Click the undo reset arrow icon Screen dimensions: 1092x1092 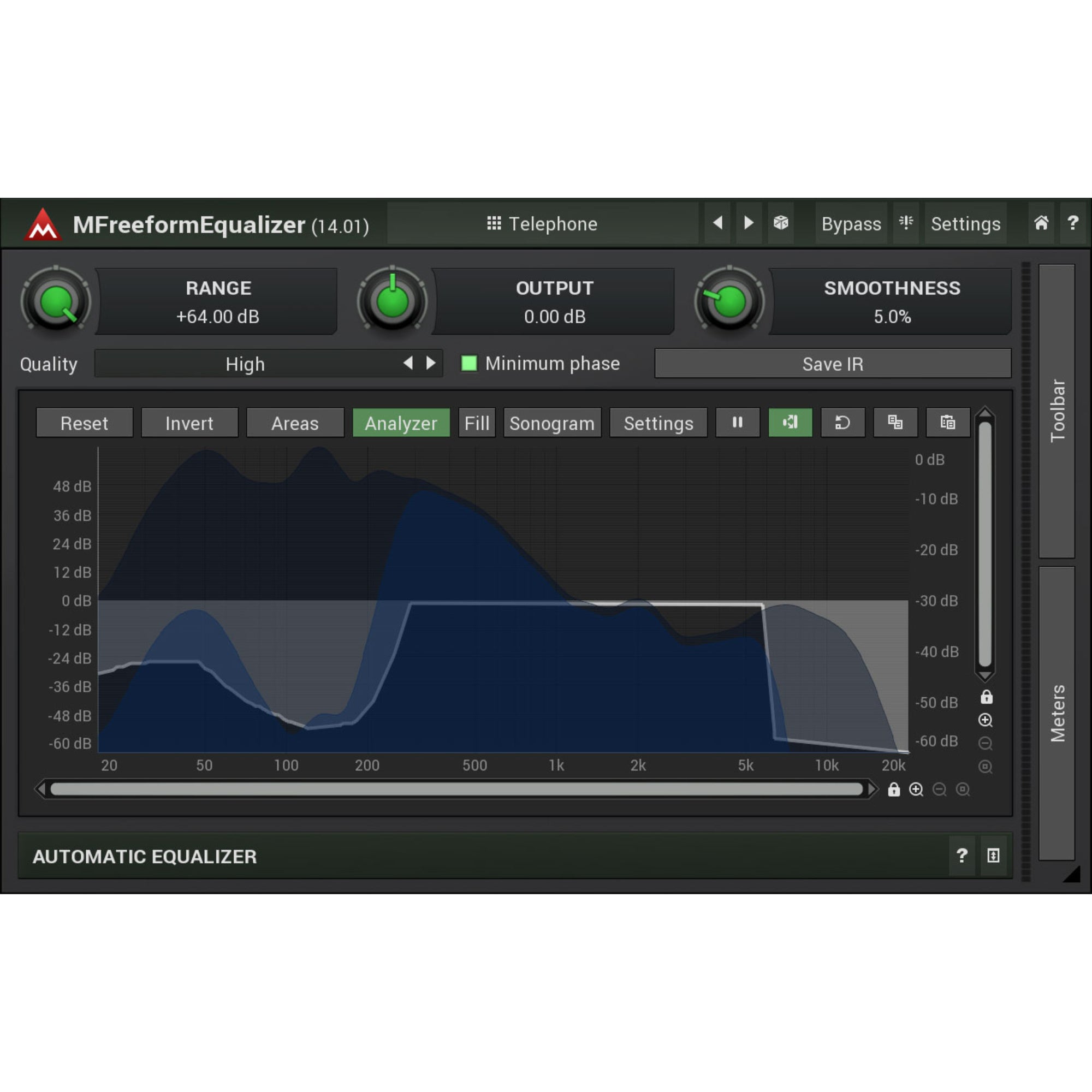click(x=842, y=423)
